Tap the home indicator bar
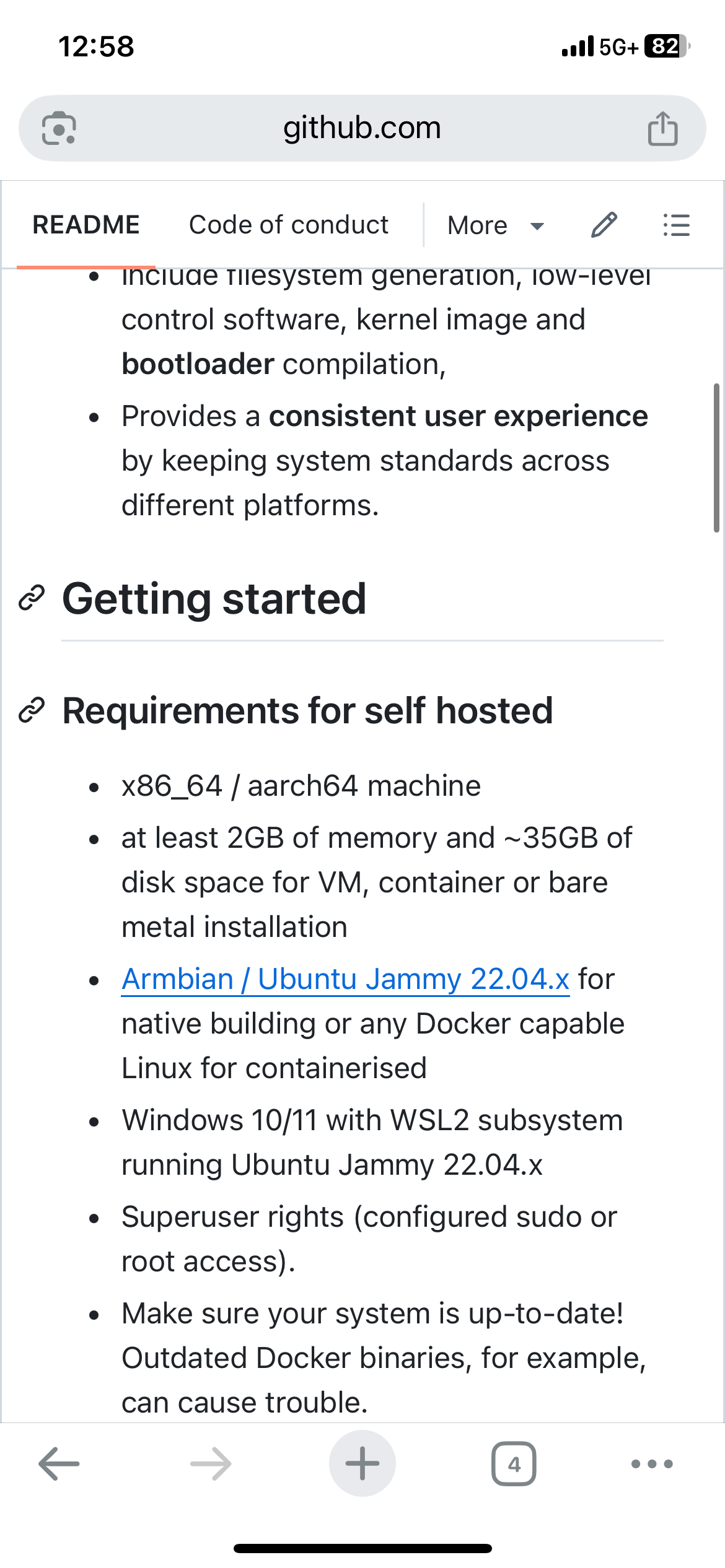The image size is (725, 1568). tap(362, 1548)
